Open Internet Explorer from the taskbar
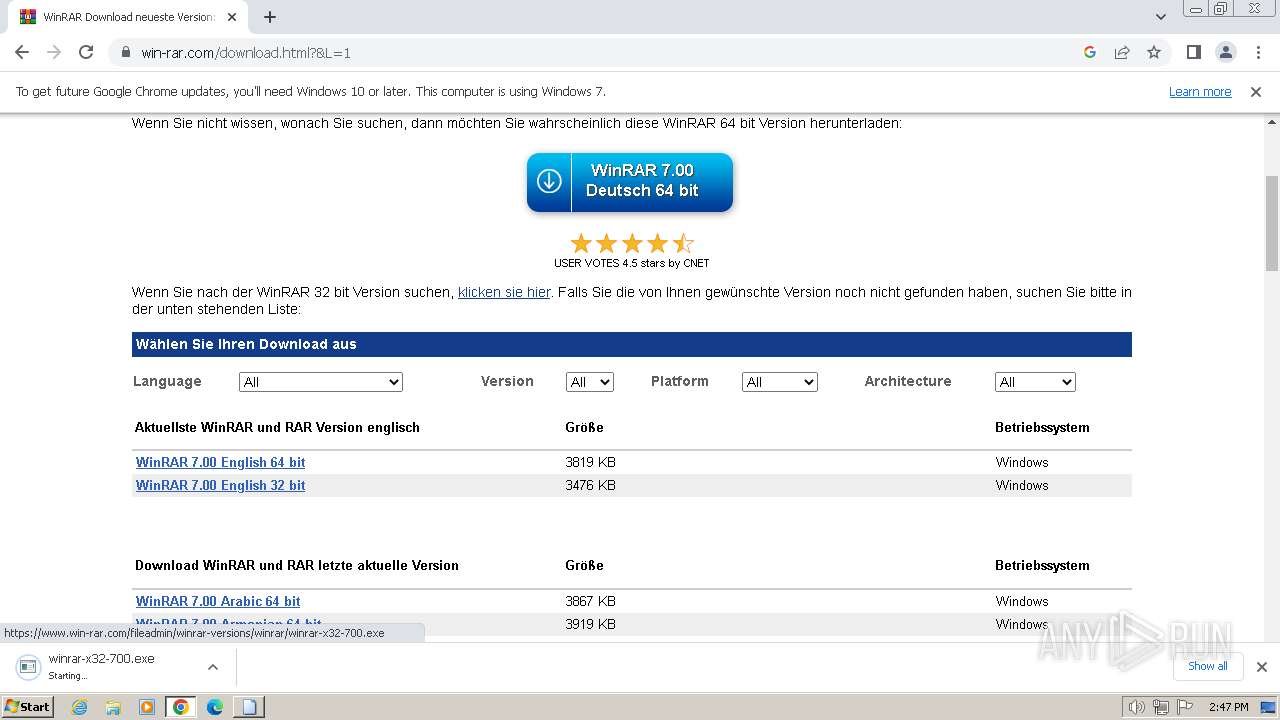1280x720 pixels. point(80,707)
